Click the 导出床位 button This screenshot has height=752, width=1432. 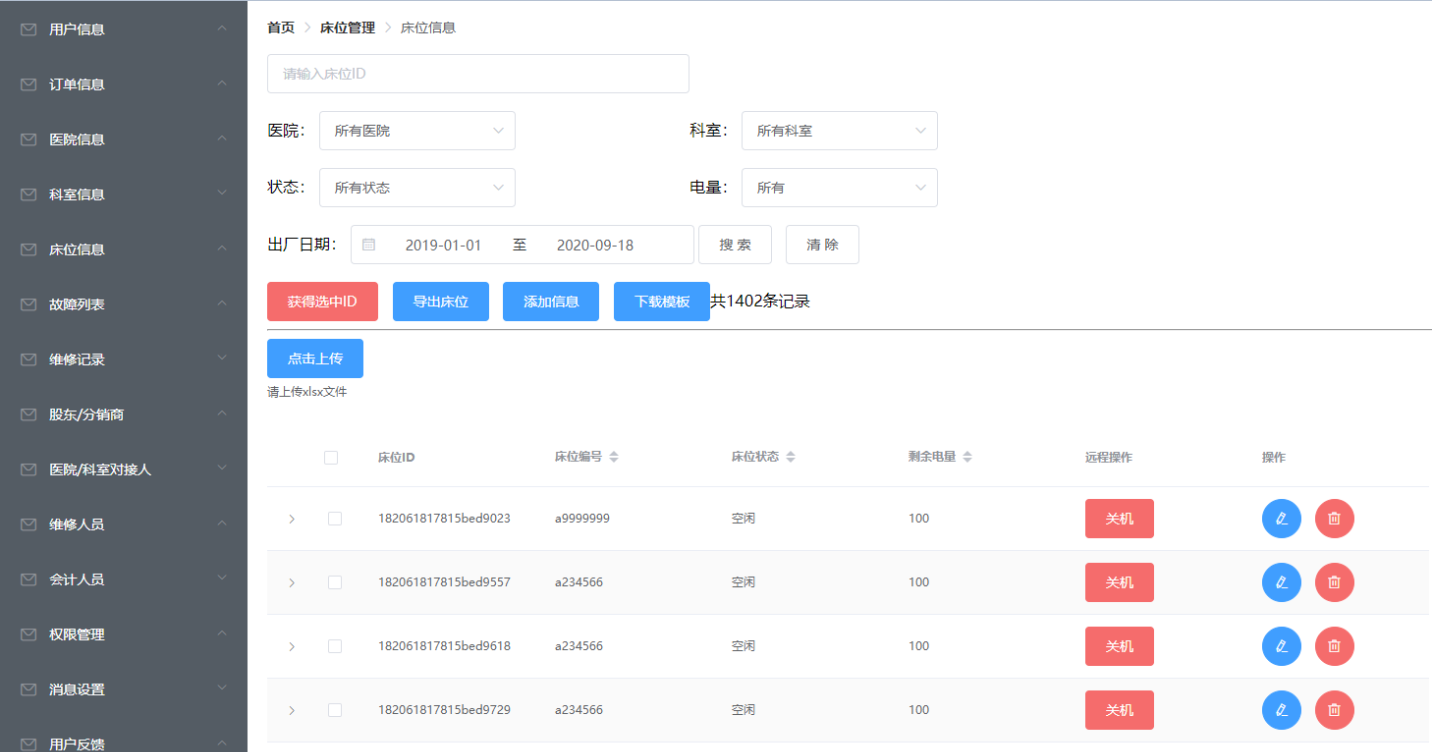[x=440, y=301]
